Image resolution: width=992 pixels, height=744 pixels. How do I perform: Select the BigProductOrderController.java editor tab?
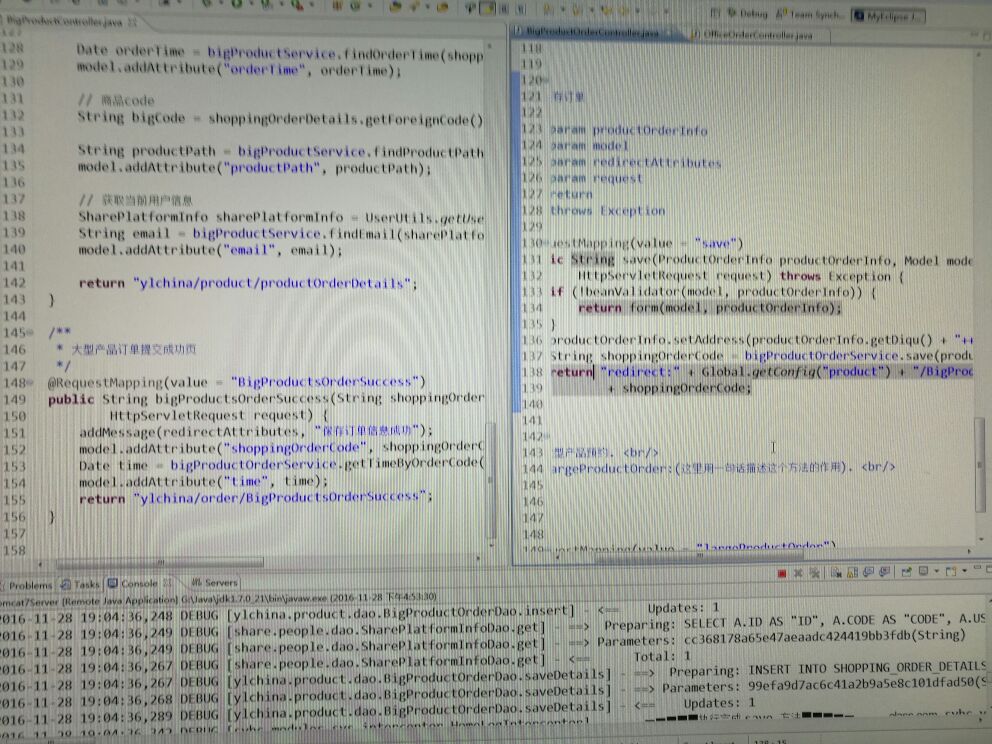pos(592,33)
